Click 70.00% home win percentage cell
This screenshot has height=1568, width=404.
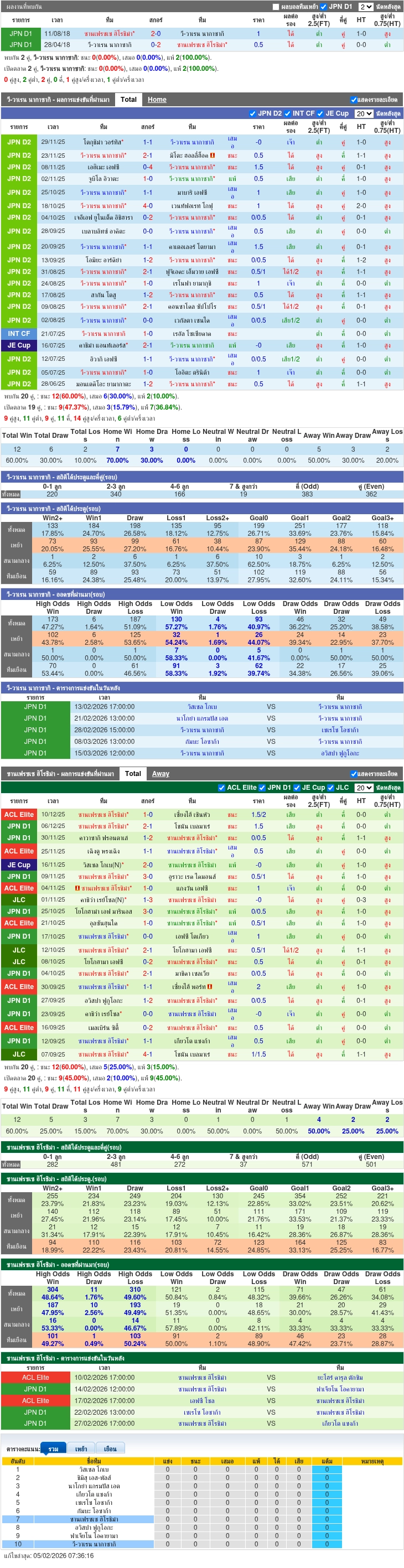[117, 460]
